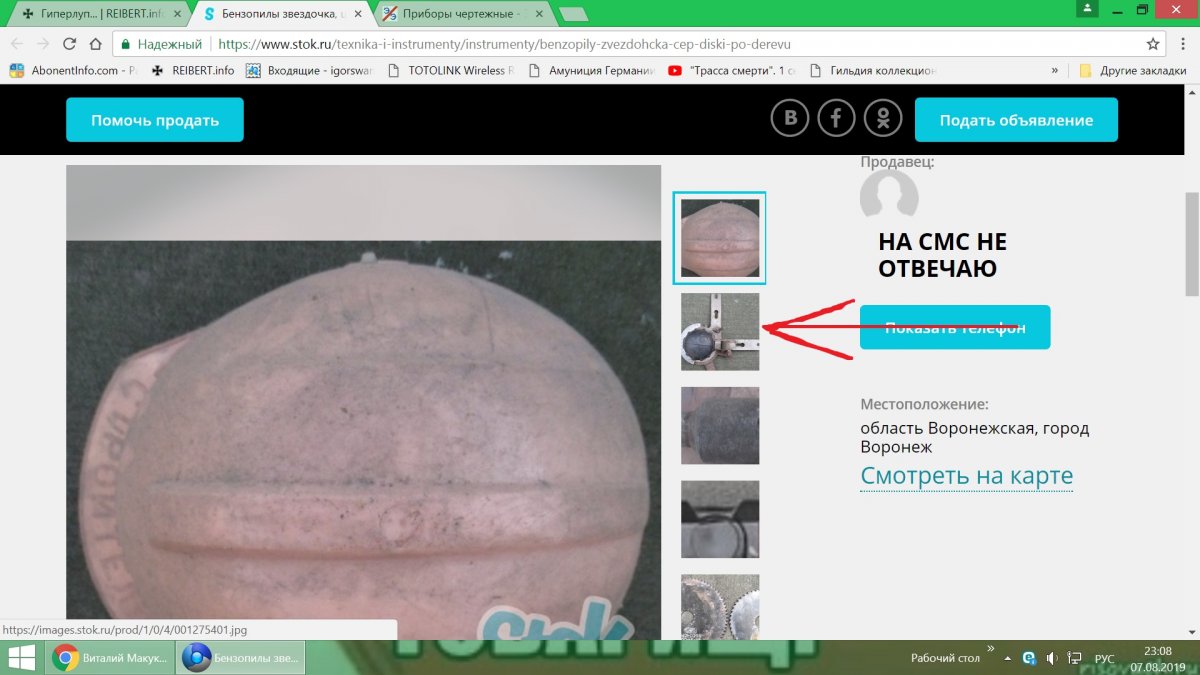Open the 'Другие закладки' bookmarks folder
Image resolution: width=1200 pixels, height=675 pixels.
(x=1131, y=71)
